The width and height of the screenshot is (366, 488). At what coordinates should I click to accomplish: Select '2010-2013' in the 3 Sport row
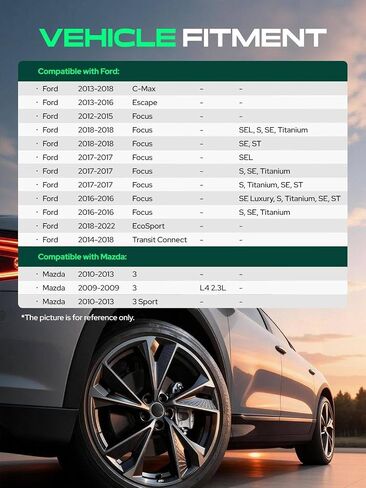(96, 302)
